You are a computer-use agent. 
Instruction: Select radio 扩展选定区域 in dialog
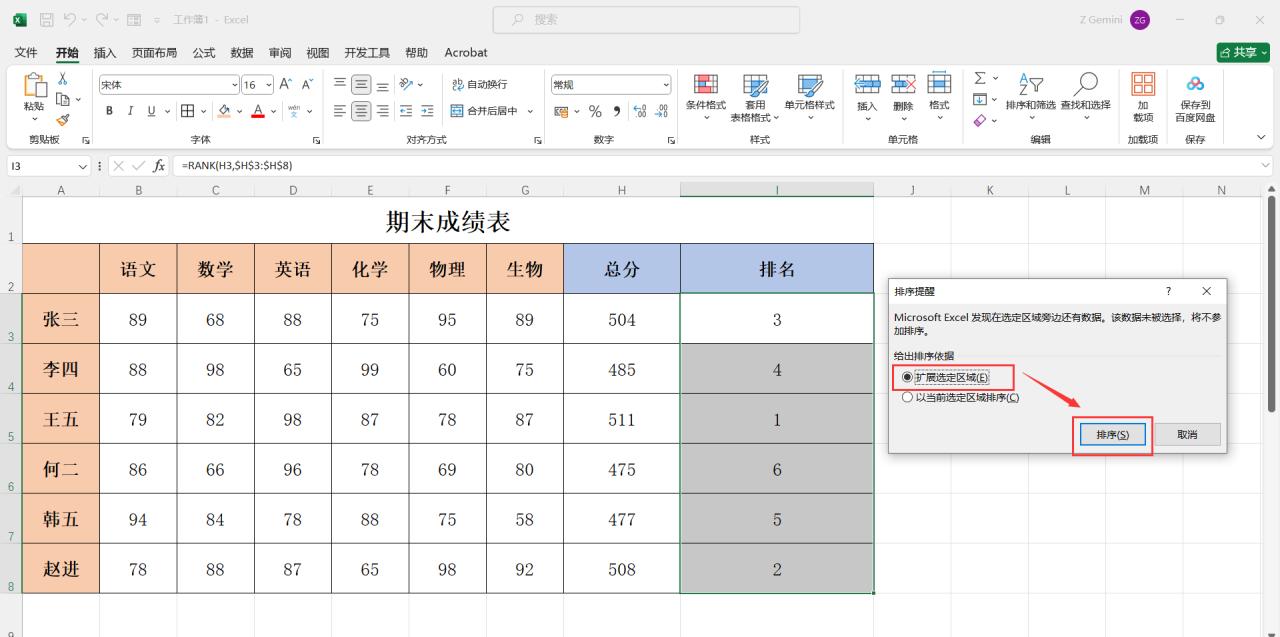click(x=907, y=377)
